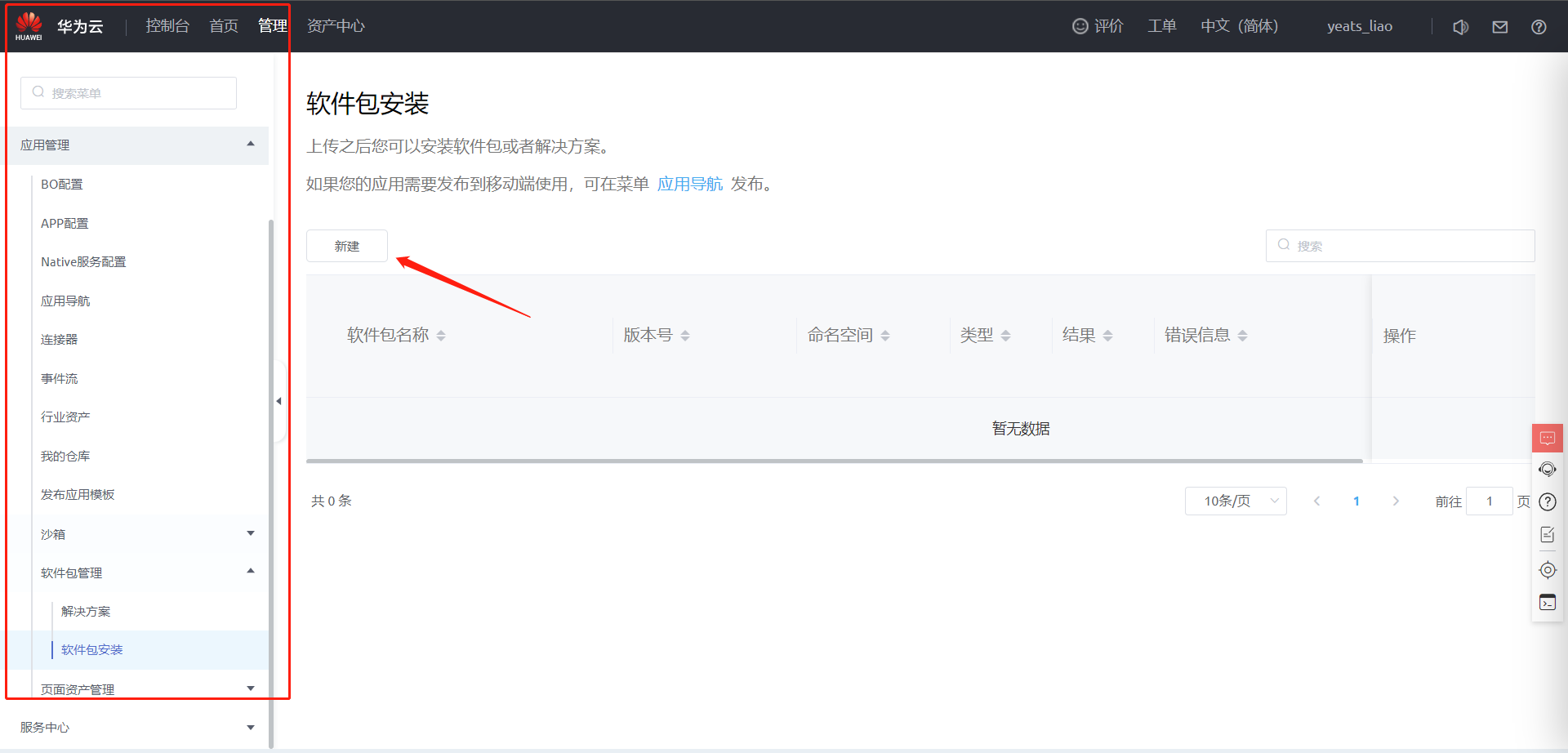Sort by 类型 column
Screen dimensions: 1568x753
[x=1005, y=336]
